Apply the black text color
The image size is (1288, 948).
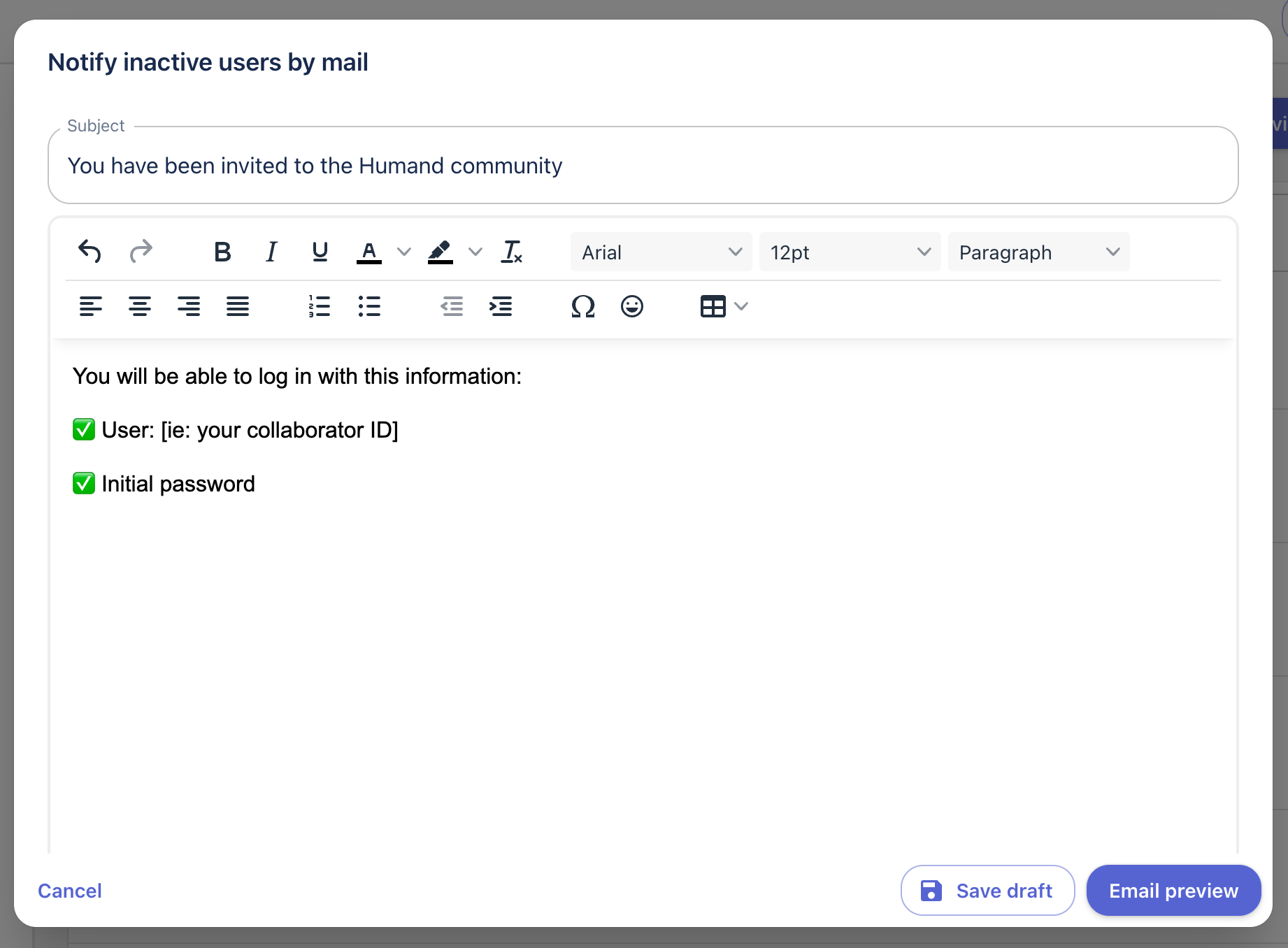(x=369, y=252)
